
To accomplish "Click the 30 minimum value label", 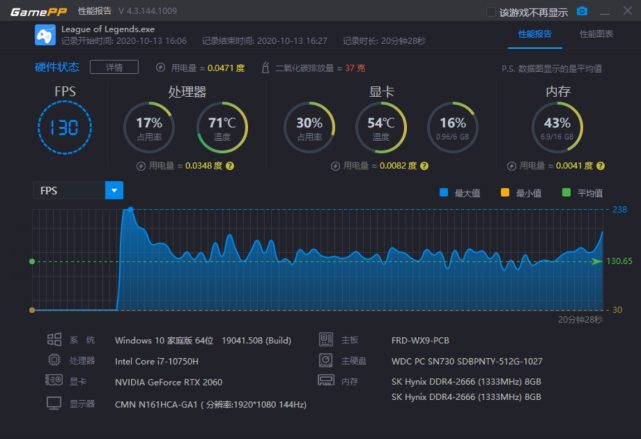I will coord(617,310).
